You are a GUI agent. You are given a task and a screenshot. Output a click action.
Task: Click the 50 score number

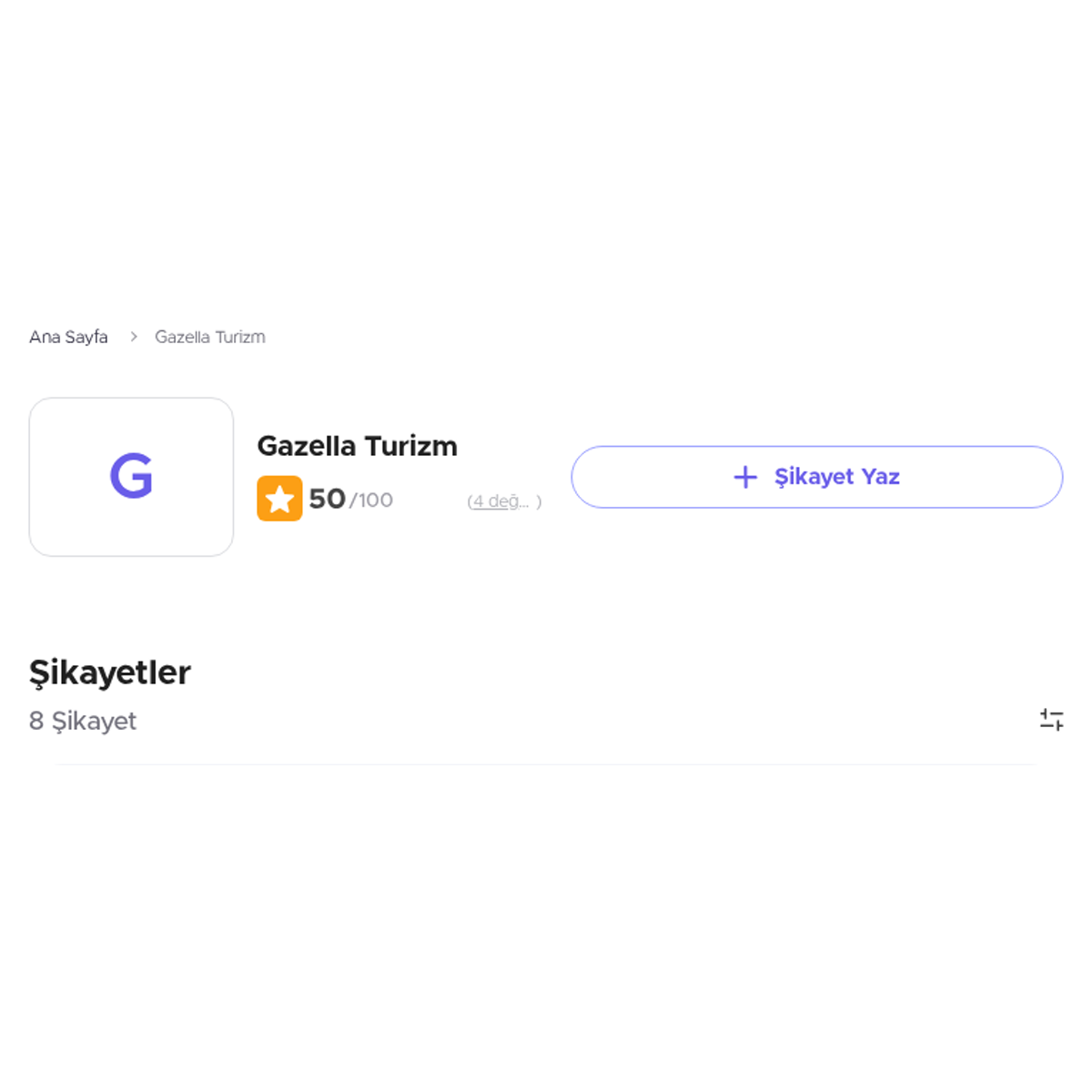(x=327, y=499)
